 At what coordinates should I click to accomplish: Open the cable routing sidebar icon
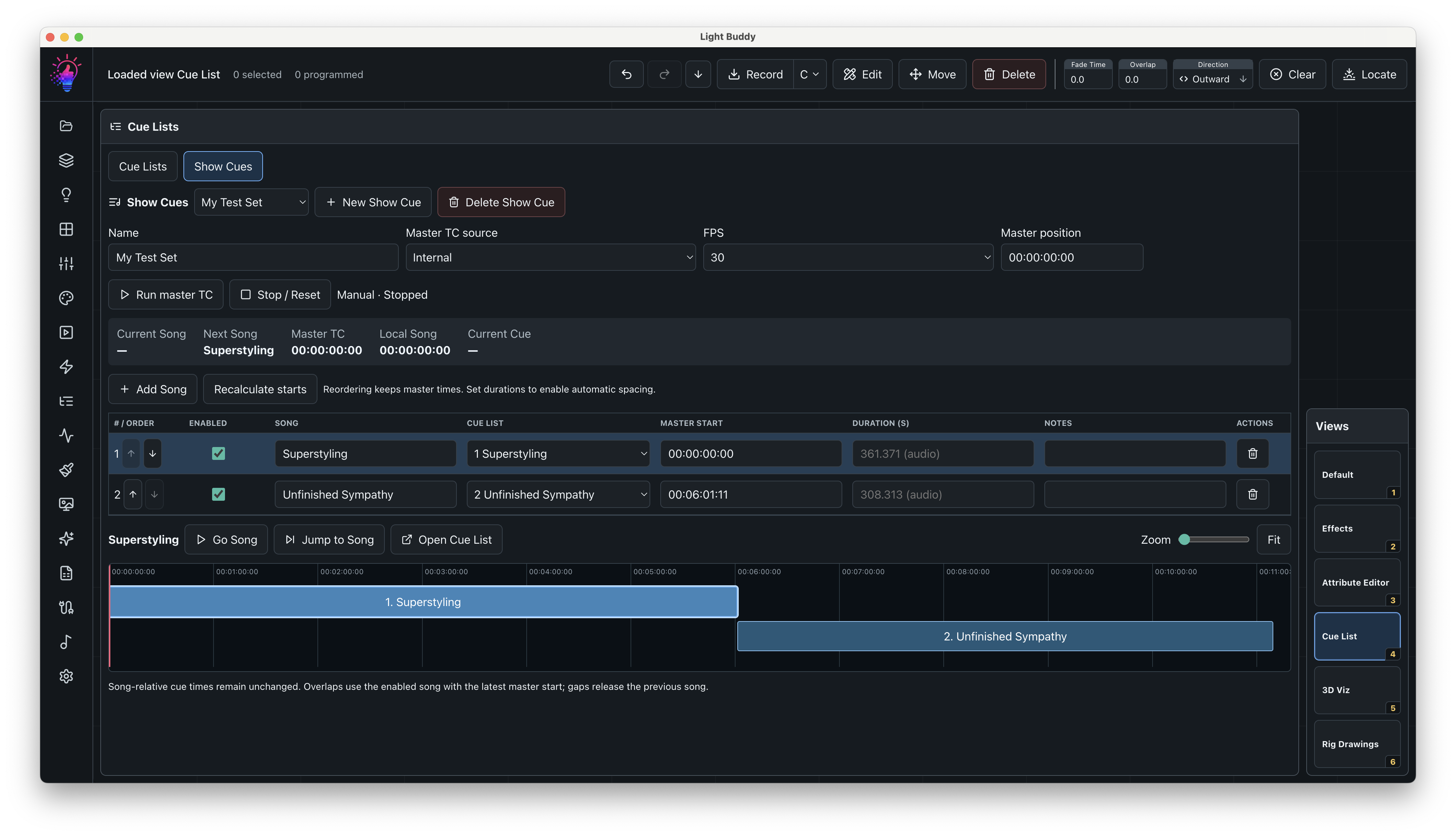click(66, 607)
